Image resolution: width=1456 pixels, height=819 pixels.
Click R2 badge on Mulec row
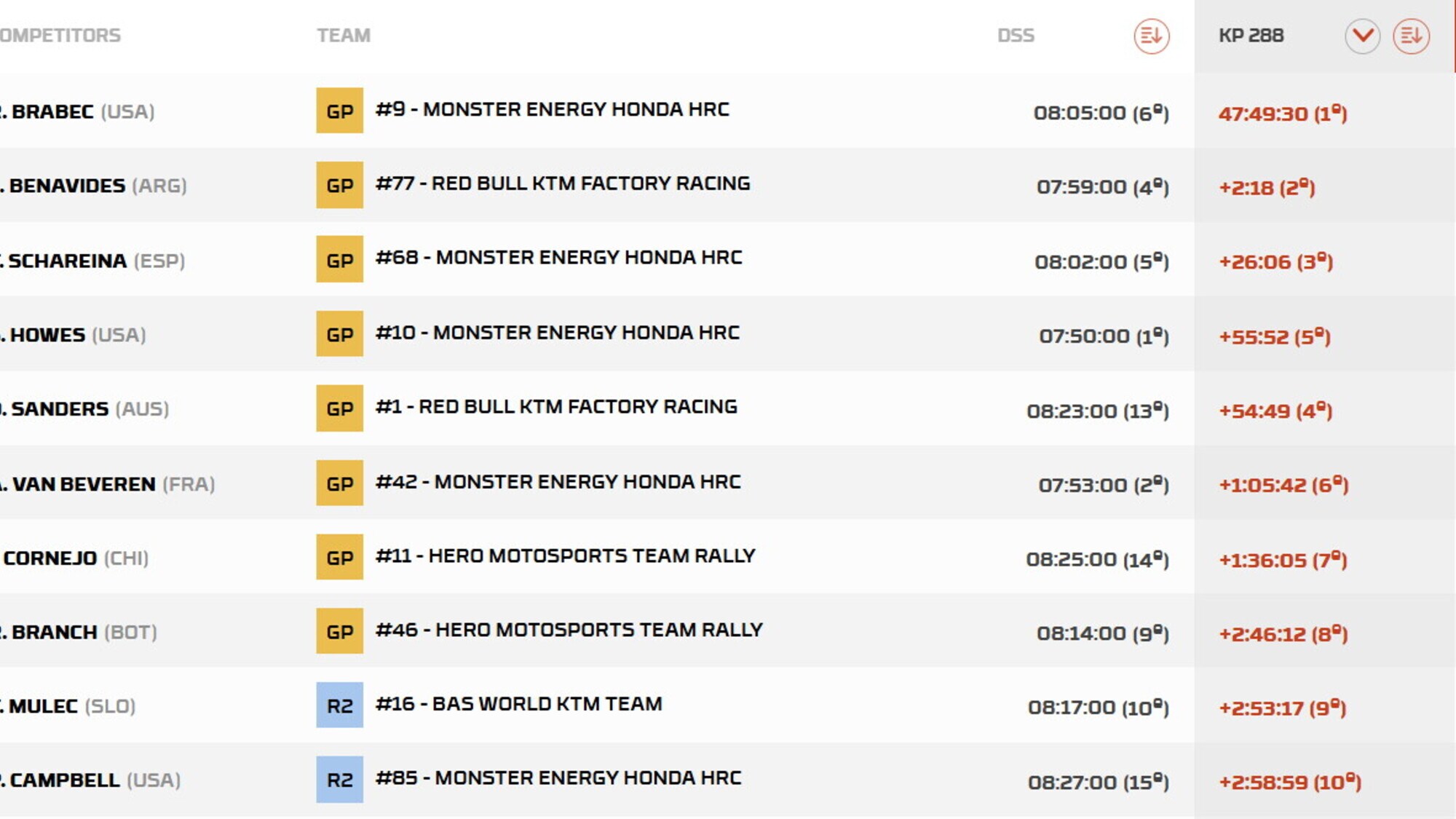(339, 705)
